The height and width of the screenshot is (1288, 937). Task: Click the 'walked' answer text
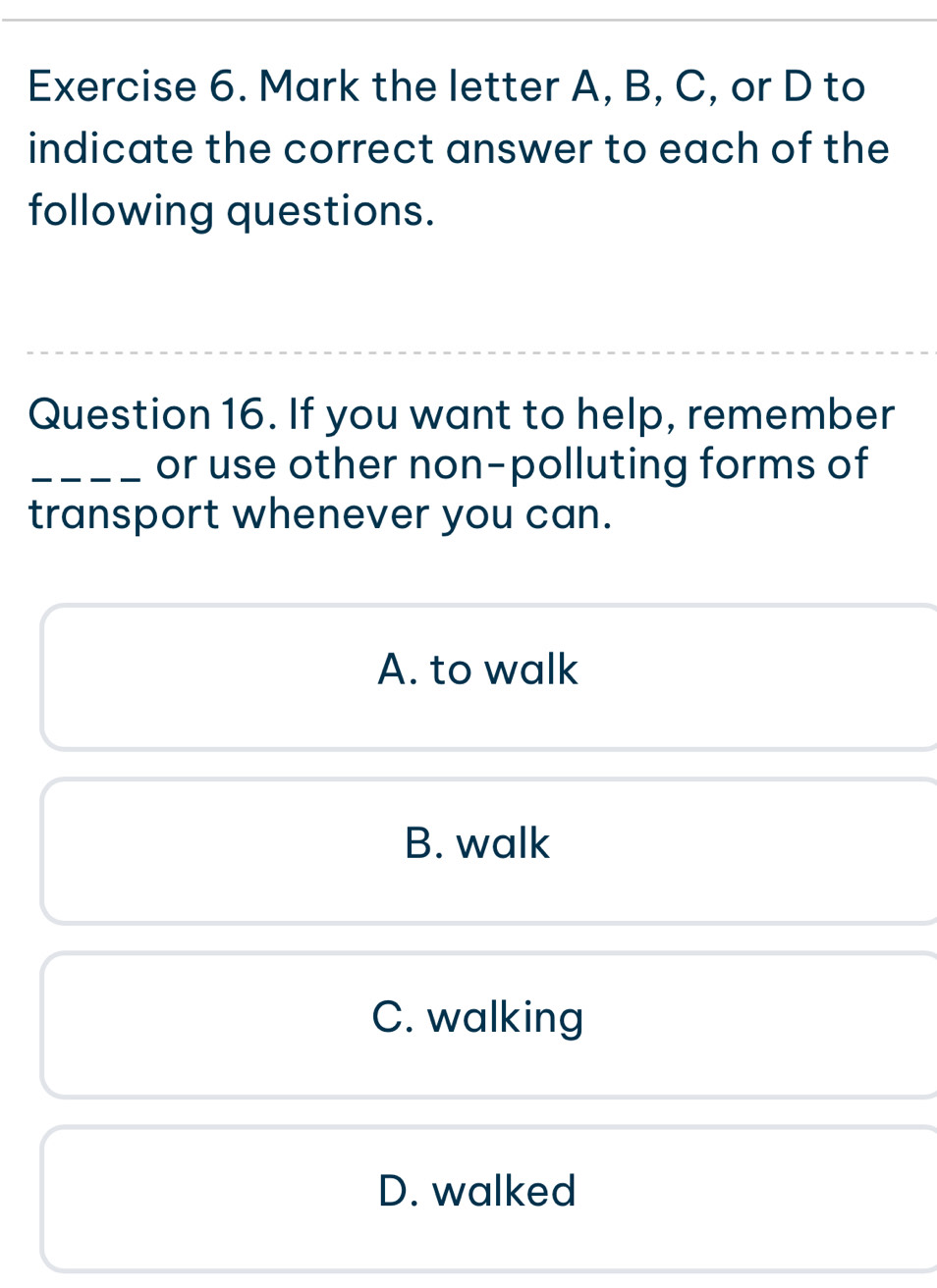point(504,1191)
